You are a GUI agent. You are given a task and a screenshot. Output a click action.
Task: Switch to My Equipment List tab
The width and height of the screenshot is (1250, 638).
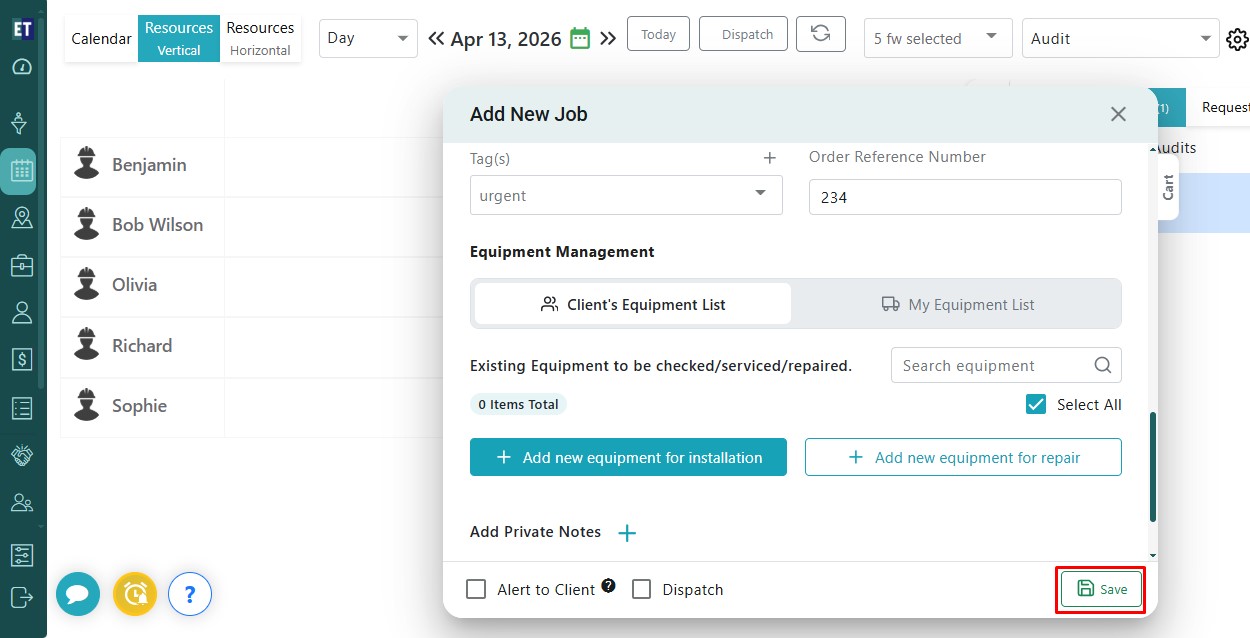[x=957, y=304]
